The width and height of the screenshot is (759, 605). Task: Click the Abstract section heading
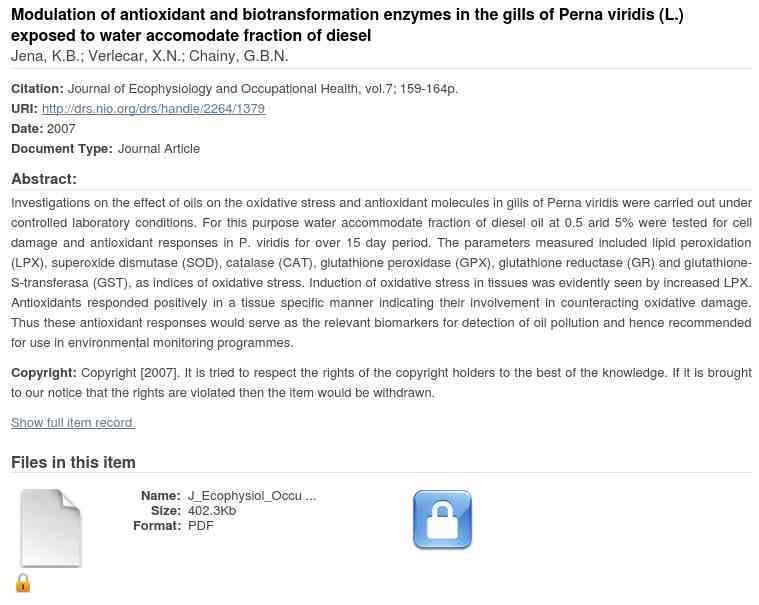pos(43,179)
